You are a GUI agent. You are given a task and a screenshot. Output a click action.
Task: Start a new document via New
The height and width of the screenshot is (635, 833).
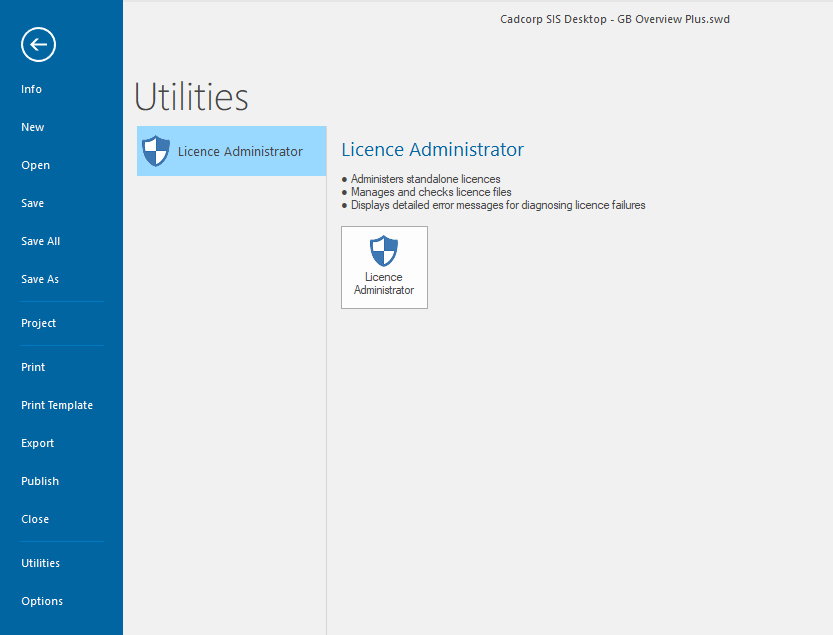click(32, 127)
